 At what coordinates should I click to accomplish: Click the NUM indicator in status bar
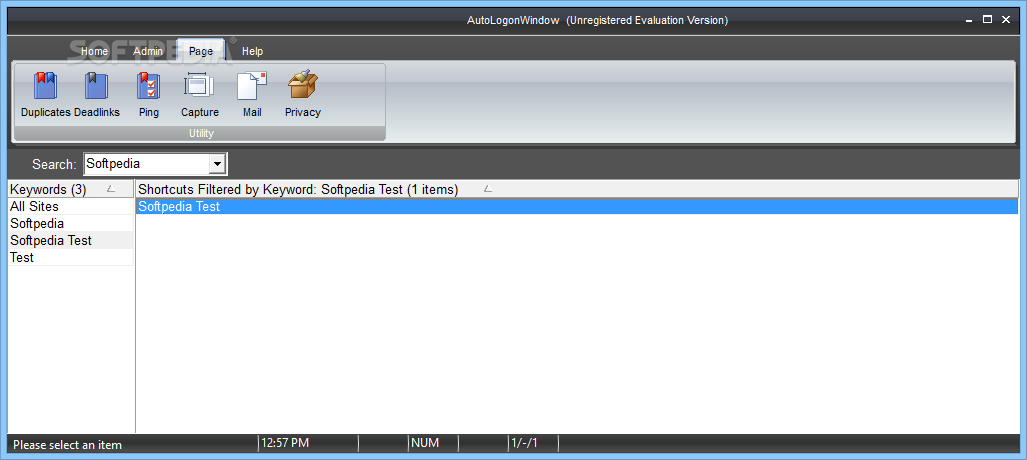424,444
